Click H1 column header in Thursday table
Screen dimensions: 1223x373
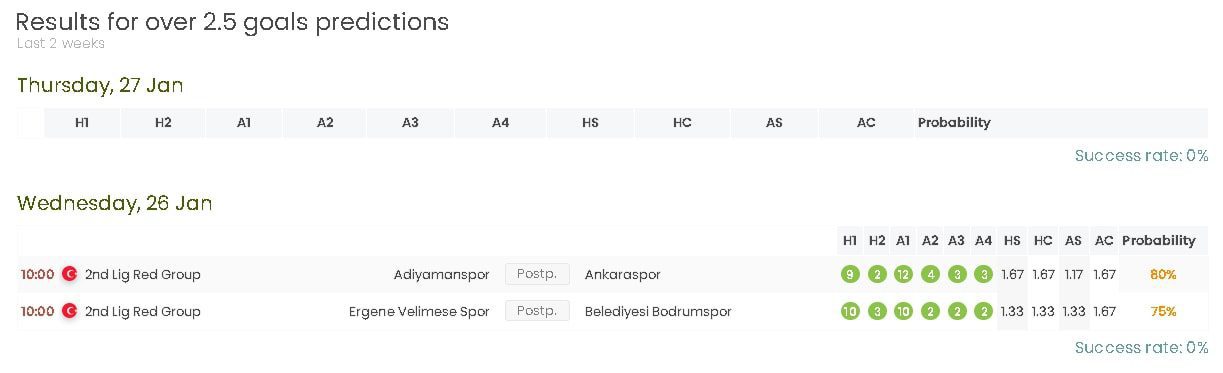point(82,123)
